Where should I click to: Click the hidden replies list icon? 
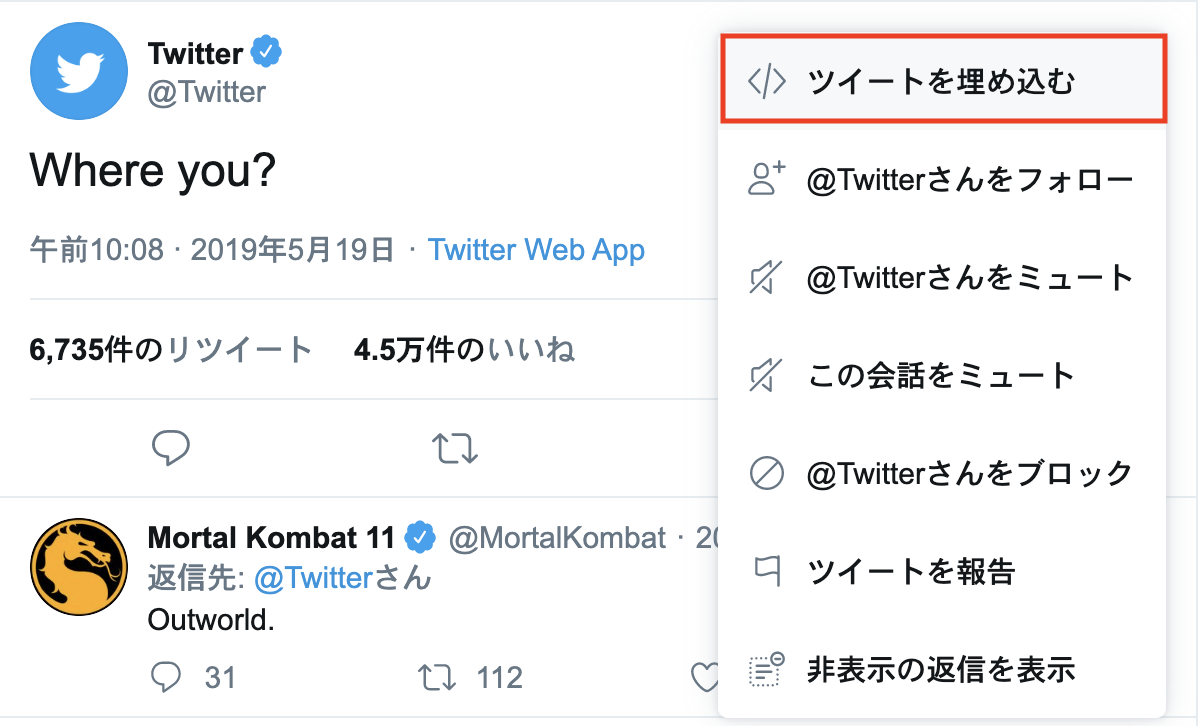[x=766, y=669]
